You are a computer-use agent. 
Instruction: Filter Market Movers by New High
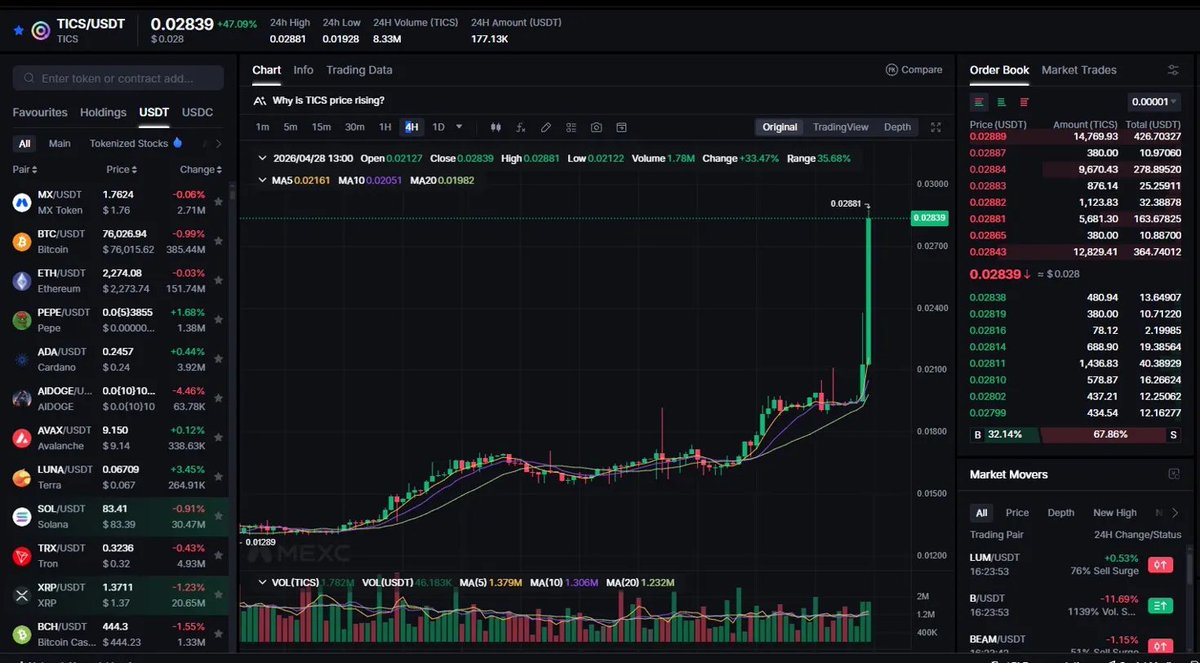[x=1115, y=512]
